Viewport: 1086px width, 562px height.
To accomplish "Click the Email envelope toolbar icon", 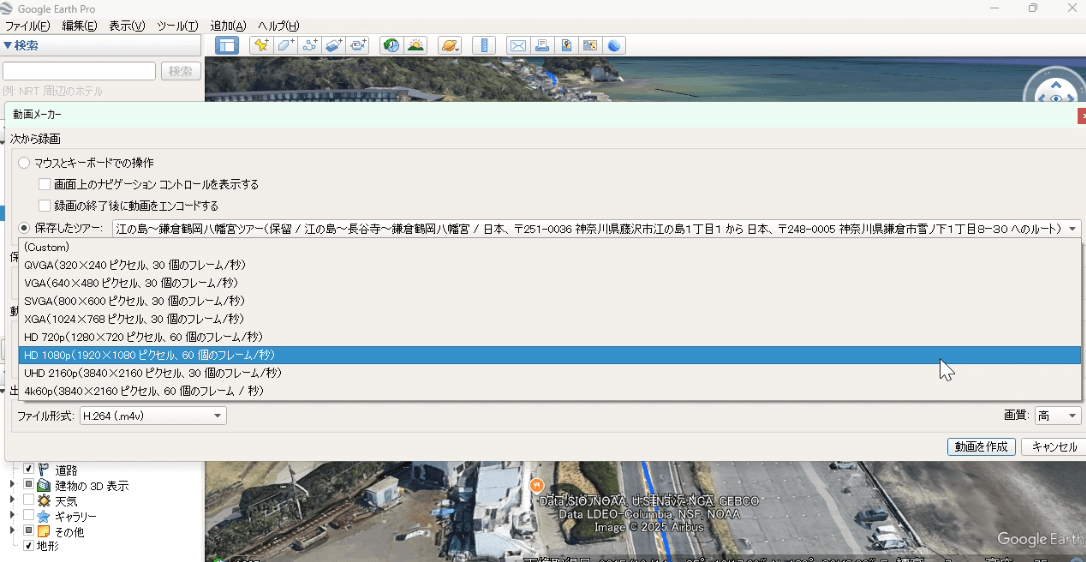I will coord(517,45).
